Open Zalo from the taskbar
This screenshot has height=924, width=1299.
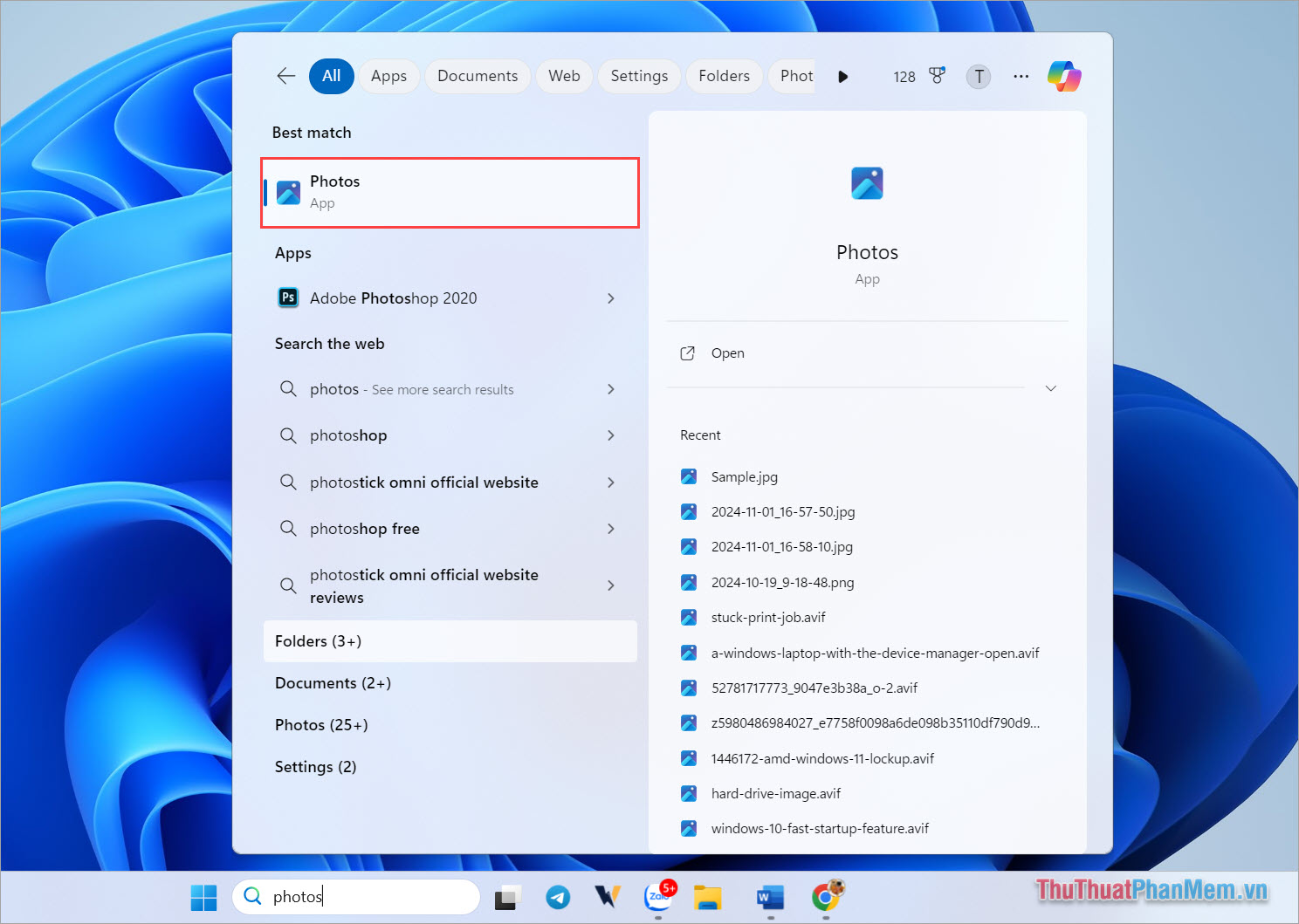pos(659,897)
